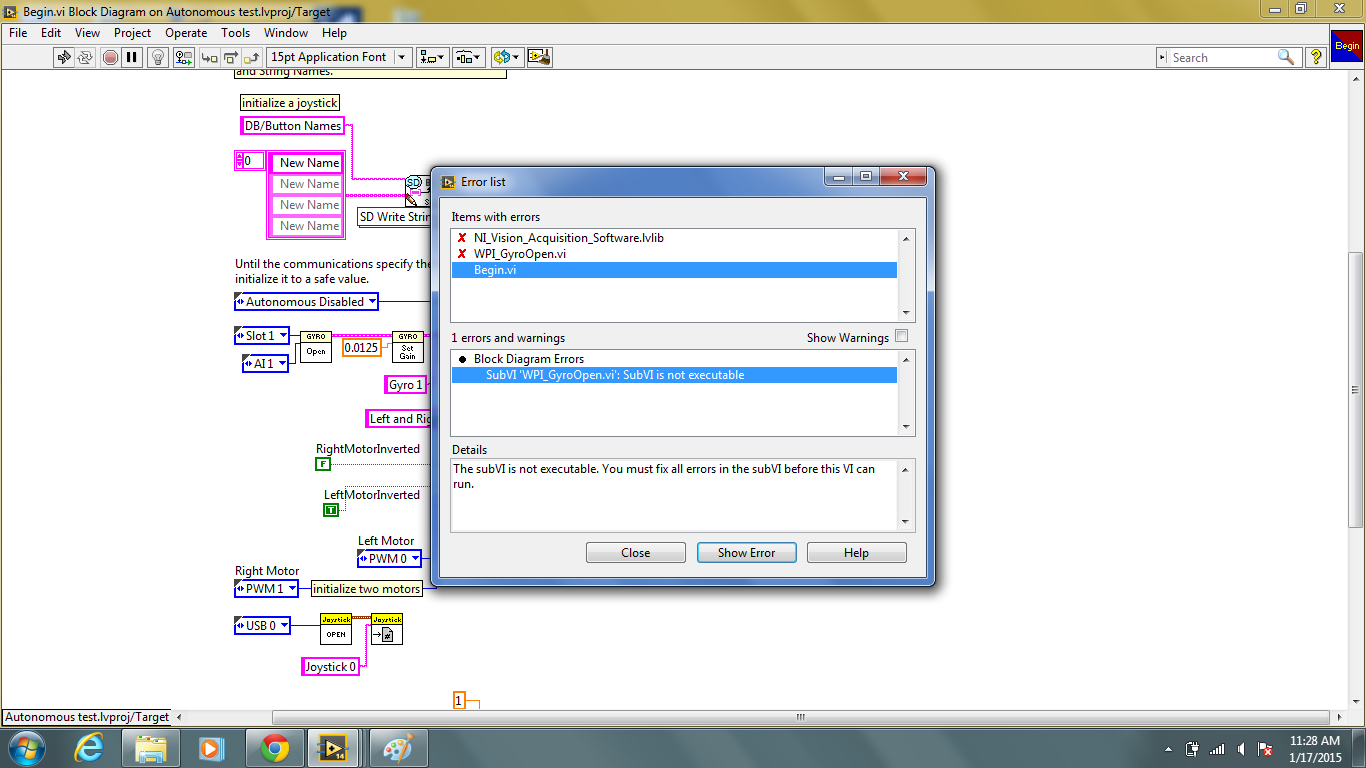Open the View menu
This screenshot has height=768, width=1366.
point(88,33)
